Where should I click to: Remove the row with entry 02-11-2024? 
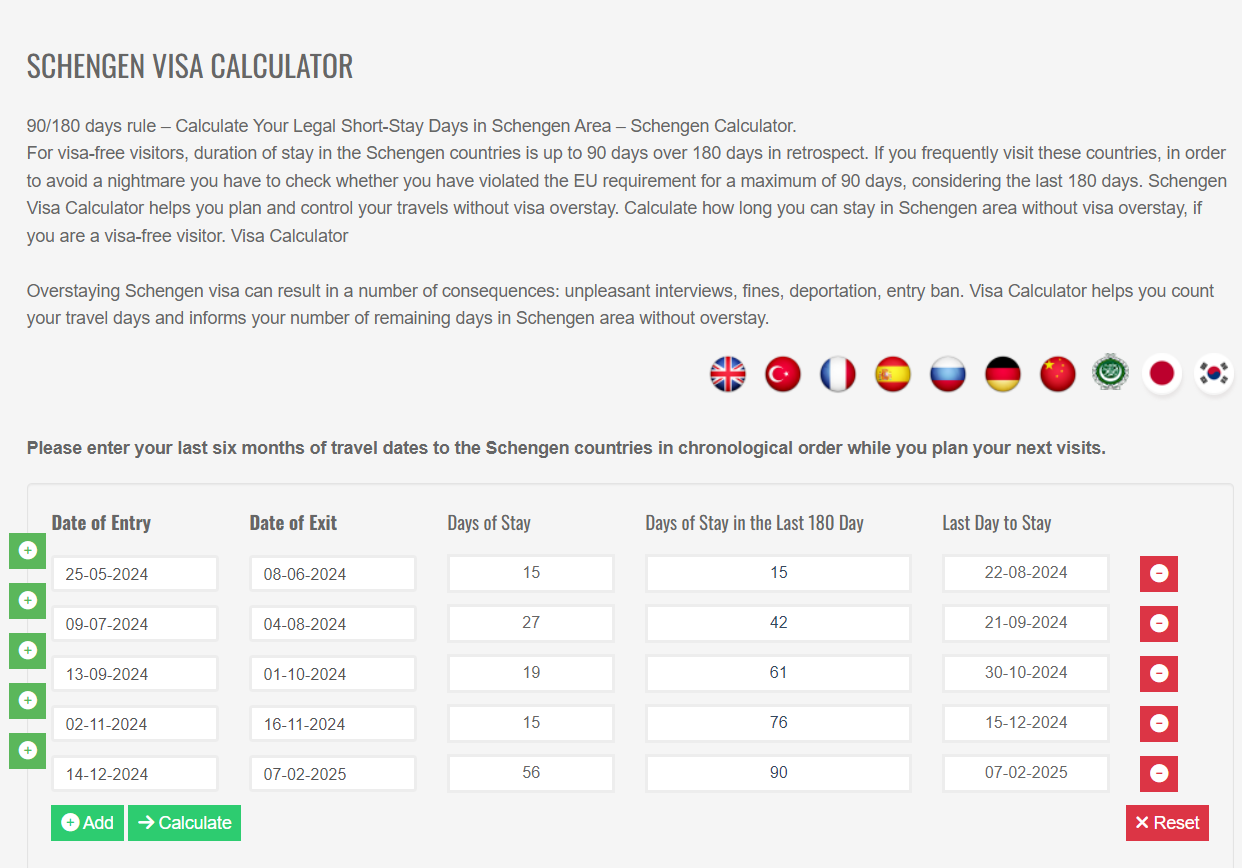click(x=1159, y=724)
